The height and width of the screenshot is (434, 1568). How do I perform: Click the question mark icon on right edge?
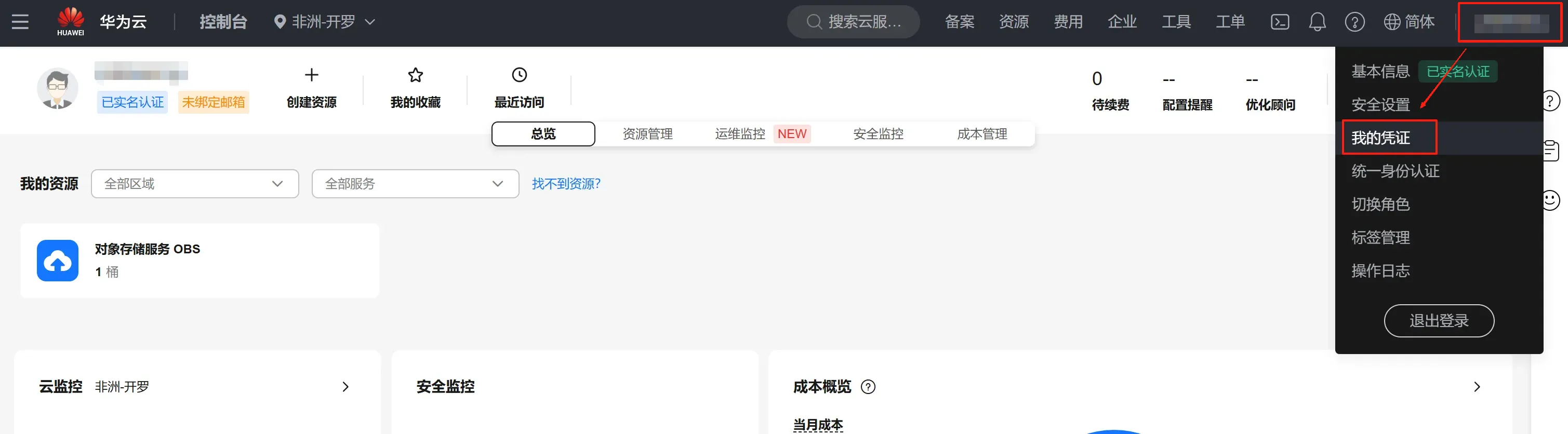coord(1551,100)
